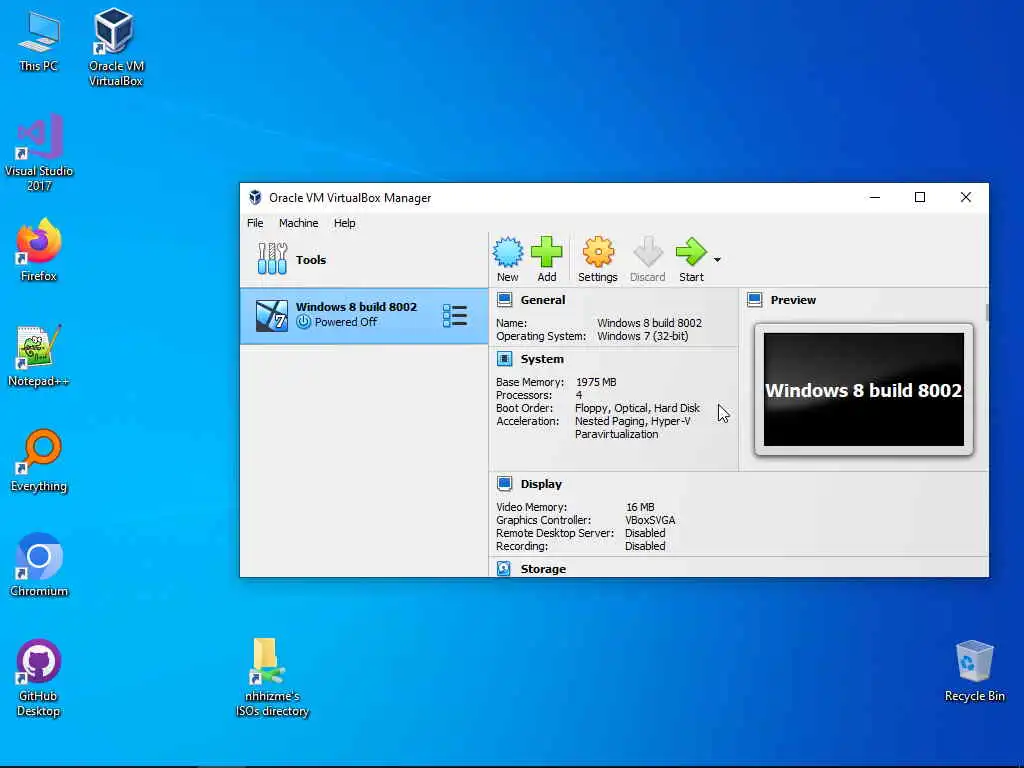The image size is (1024, 768).
Task: Click the New virtual machine icon
Action: click(507, 252)
